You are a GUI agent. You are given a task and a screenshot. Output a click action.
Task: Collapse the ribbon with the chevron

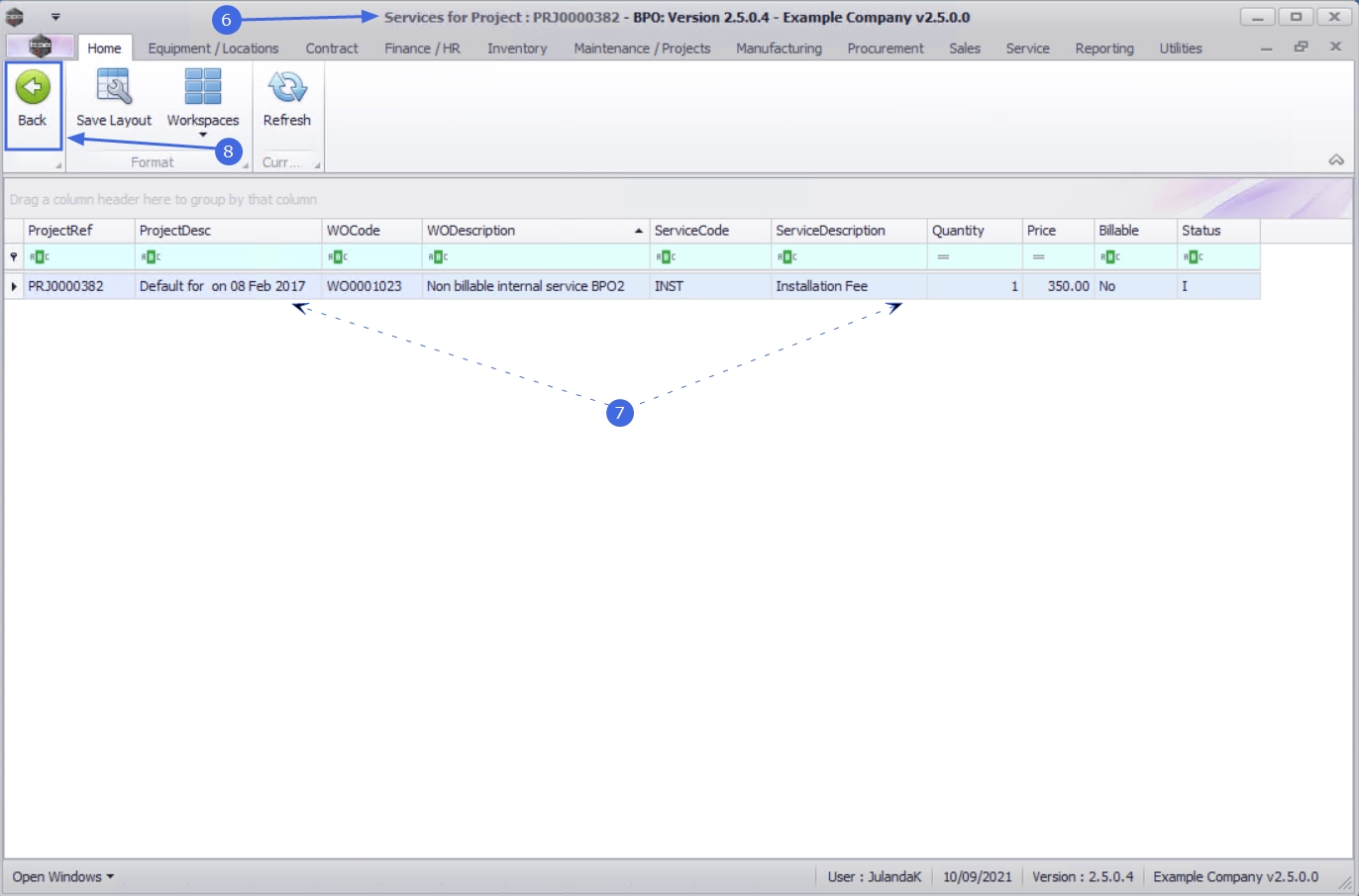[x=1336, y=159]
